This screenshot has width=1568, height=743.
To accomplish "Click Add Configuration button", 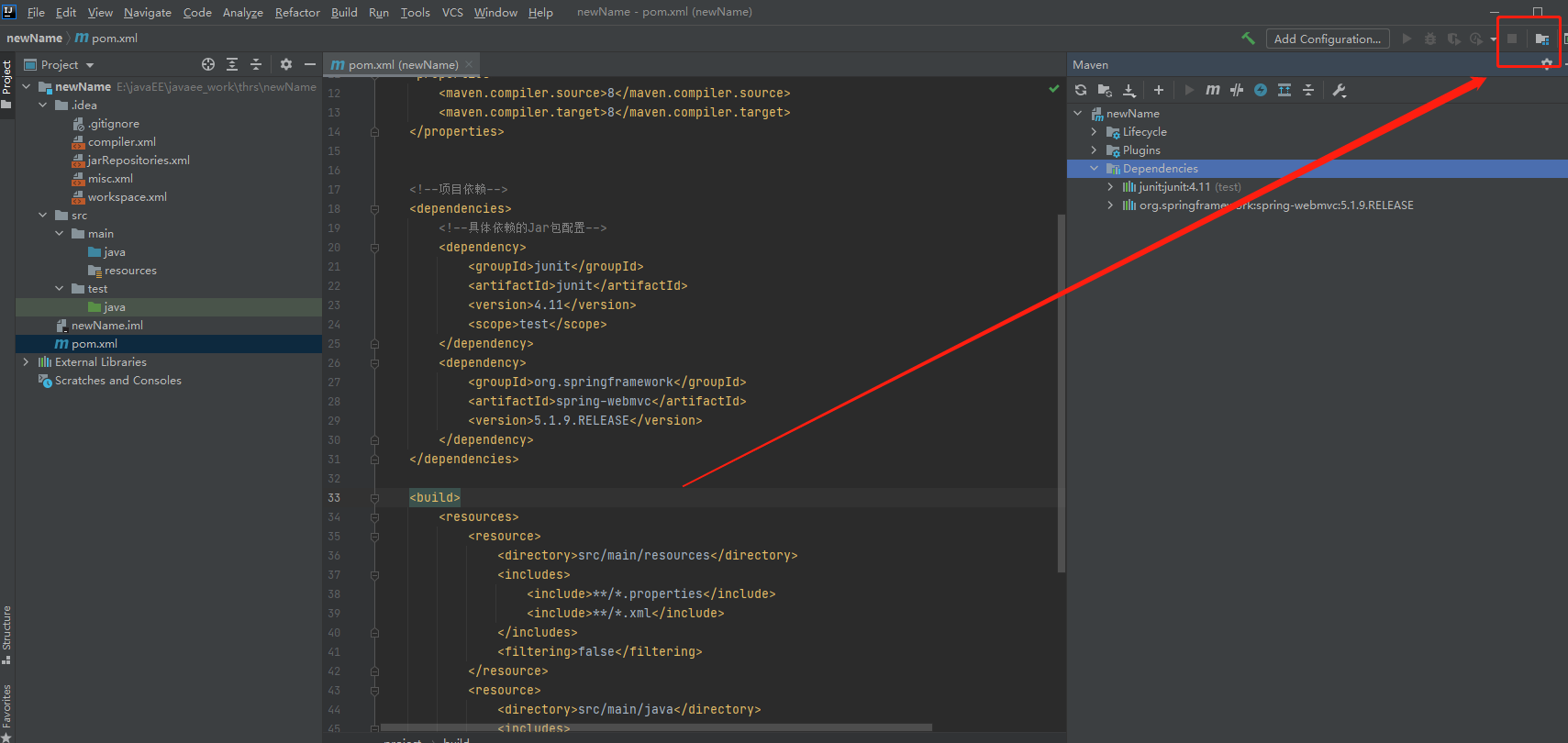I will tap(1328, 39).
